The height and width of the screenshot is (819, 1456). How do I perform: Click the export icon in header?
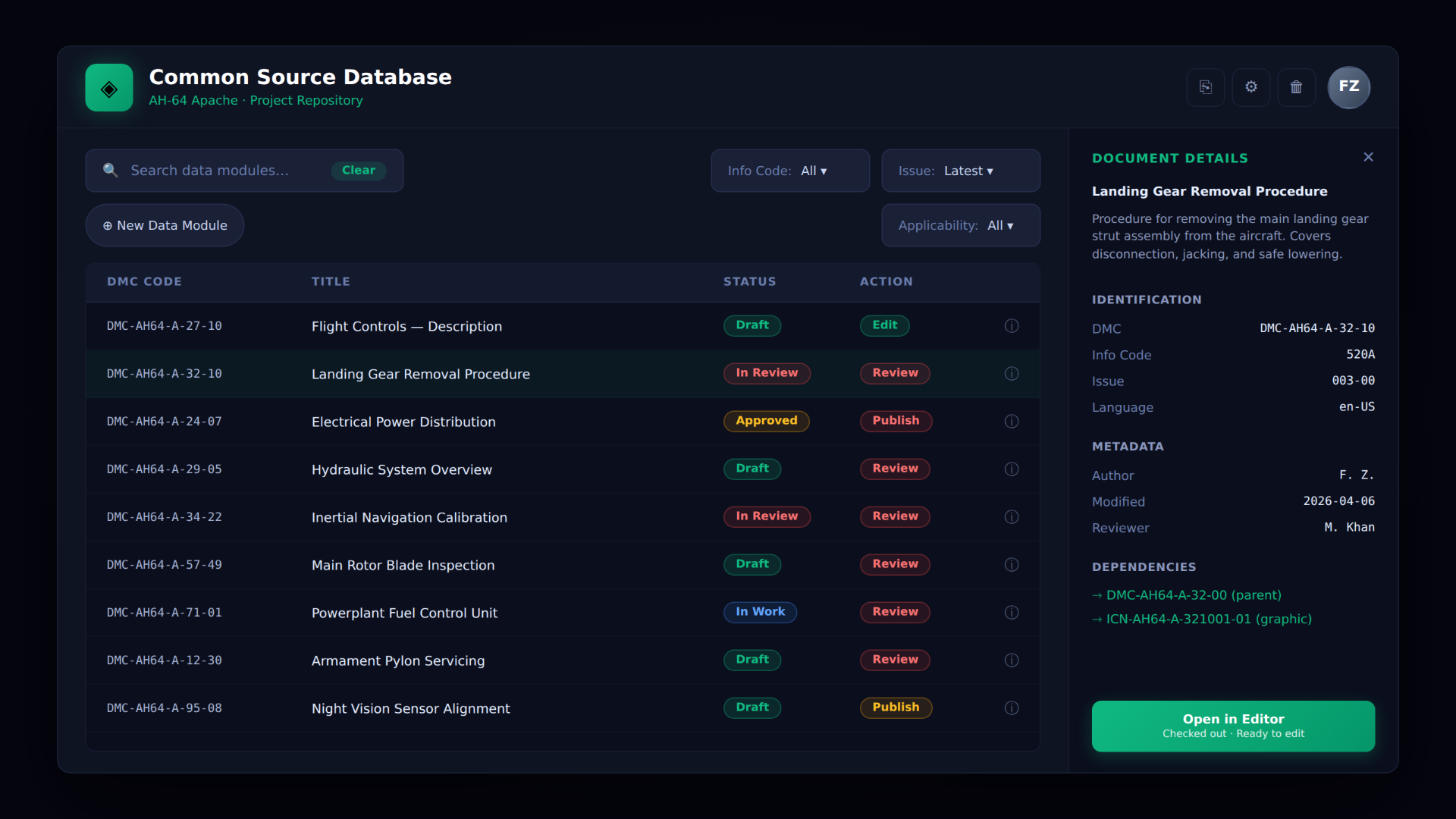(1206, 87)
